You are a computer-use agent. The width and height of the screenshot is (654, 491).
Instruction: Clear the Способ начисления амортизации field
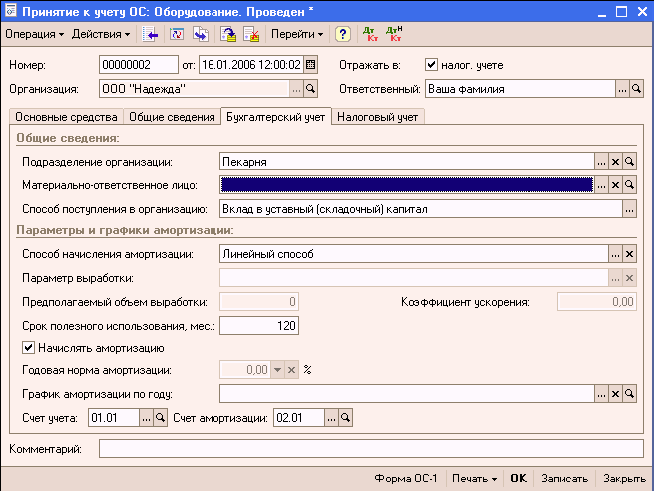630,254
